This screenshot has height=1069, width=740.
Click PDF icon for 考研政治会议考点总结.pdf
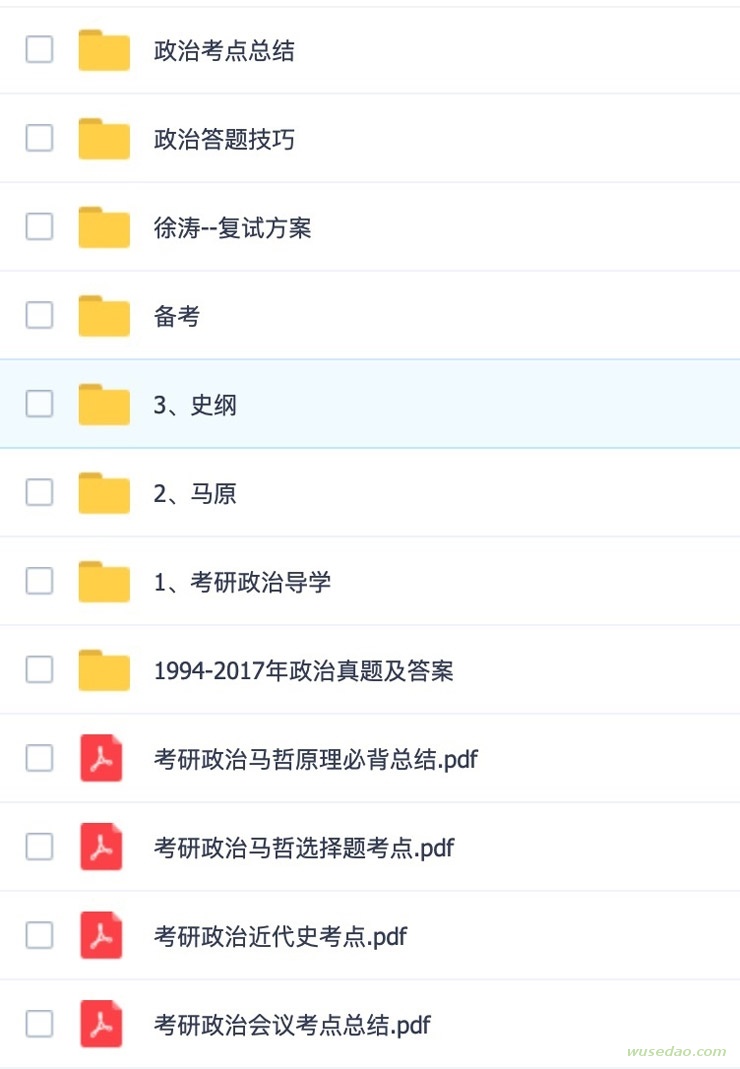pos(101,1024)
